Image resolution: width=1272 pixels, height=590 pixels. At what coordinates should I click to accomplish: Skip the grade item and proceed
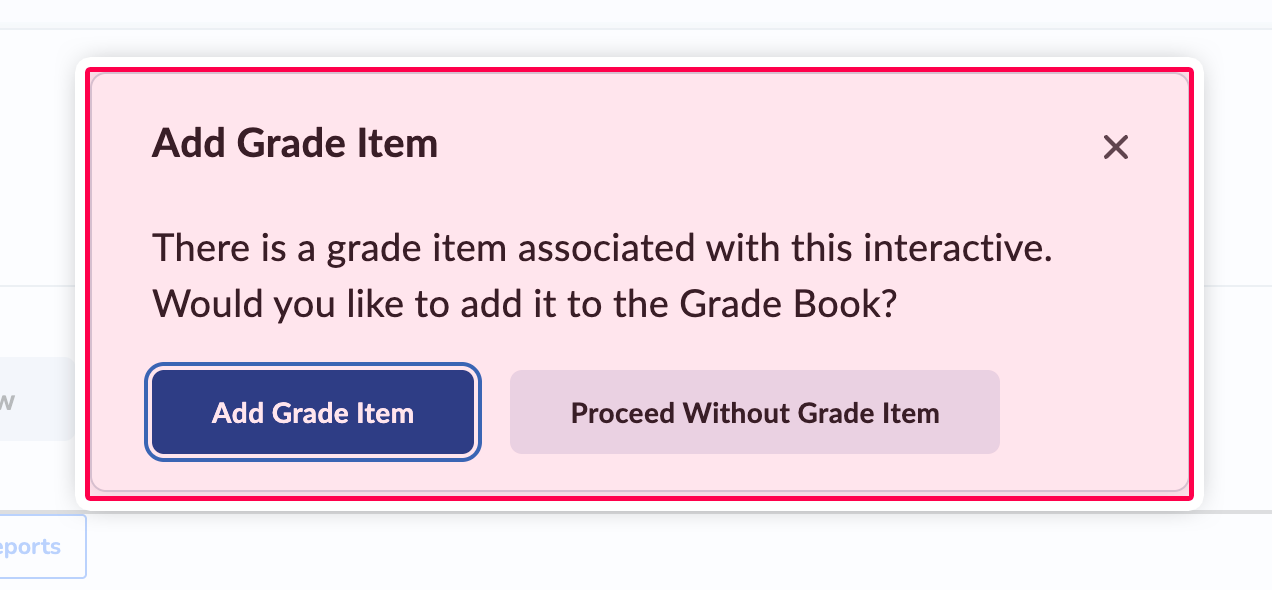coord(754,413)
